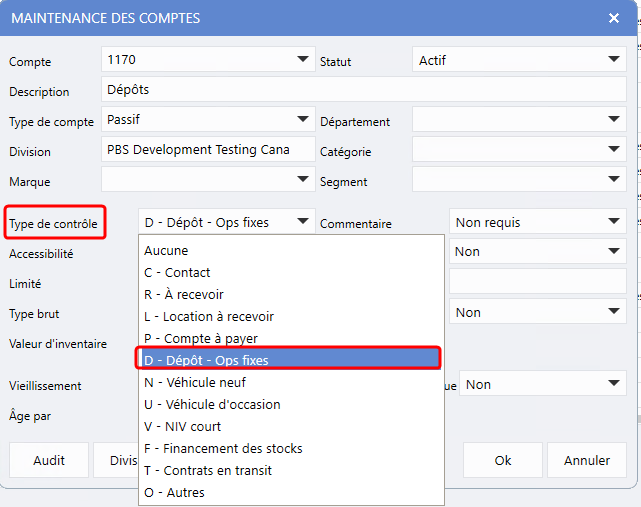
Task: Click the Ok button
Action: pos(503,460)
